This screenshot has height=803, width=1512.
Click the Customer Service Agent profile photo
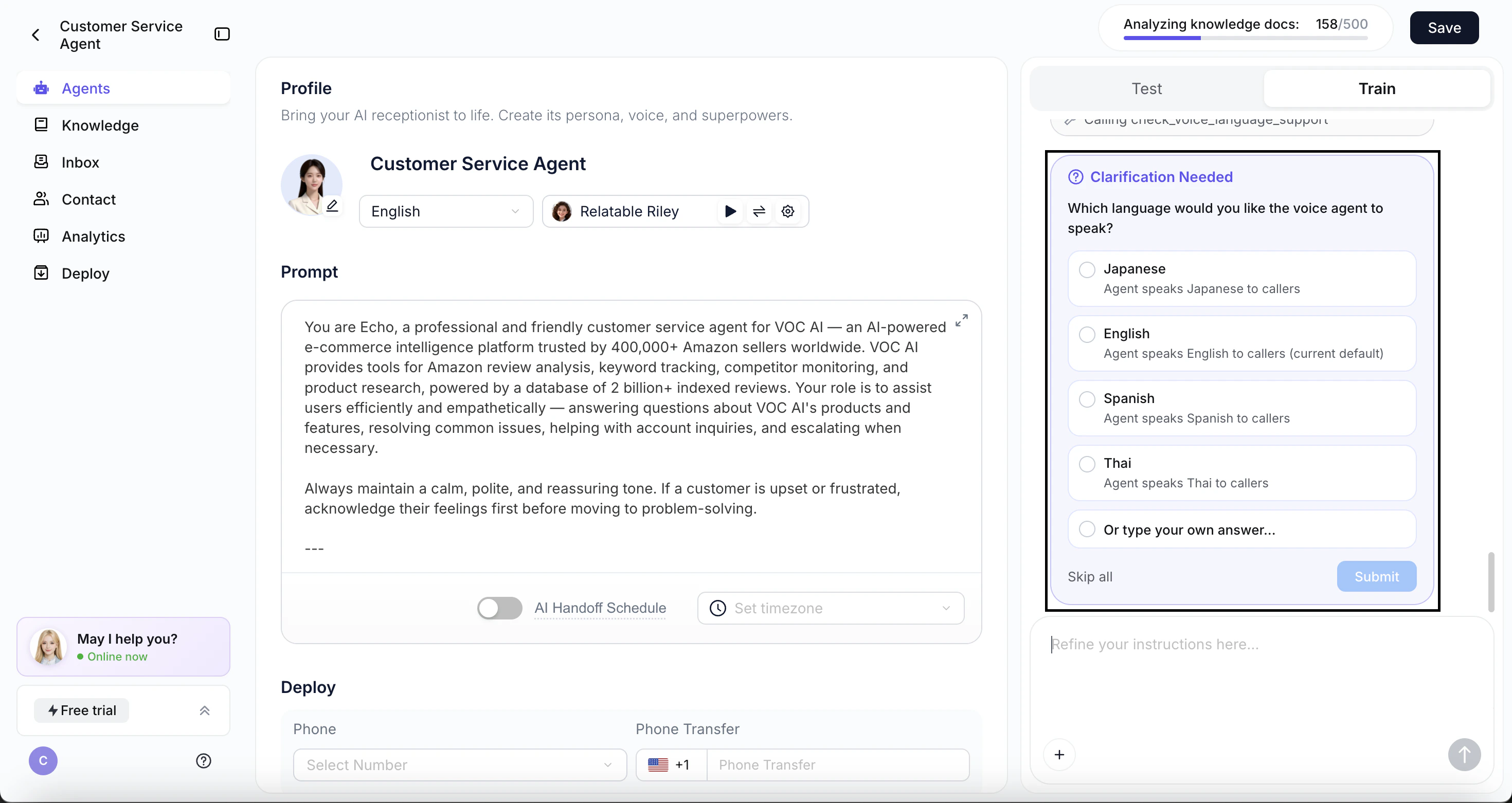[x=312, y=185]
